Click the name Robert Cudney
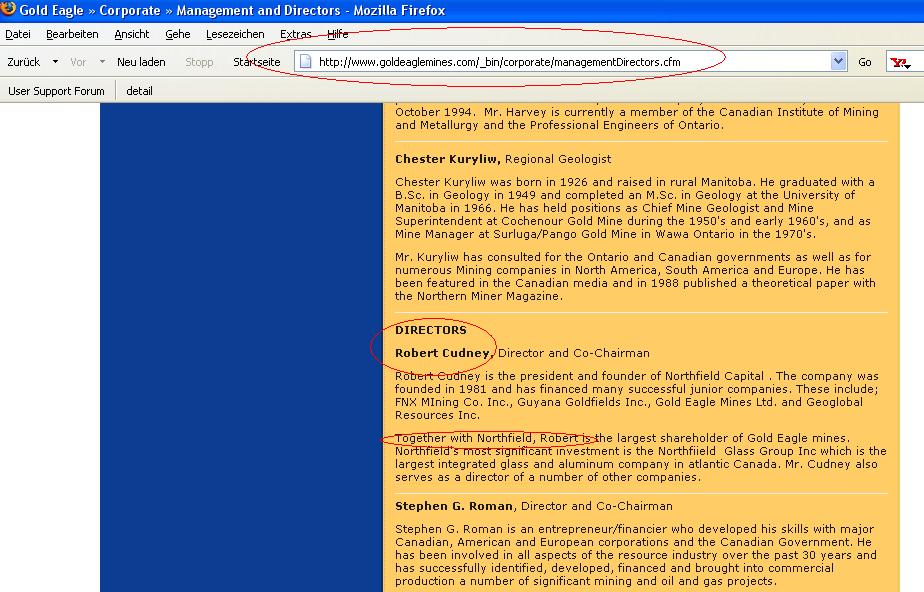This screenshot has width=924, height=592. [443, 353]
